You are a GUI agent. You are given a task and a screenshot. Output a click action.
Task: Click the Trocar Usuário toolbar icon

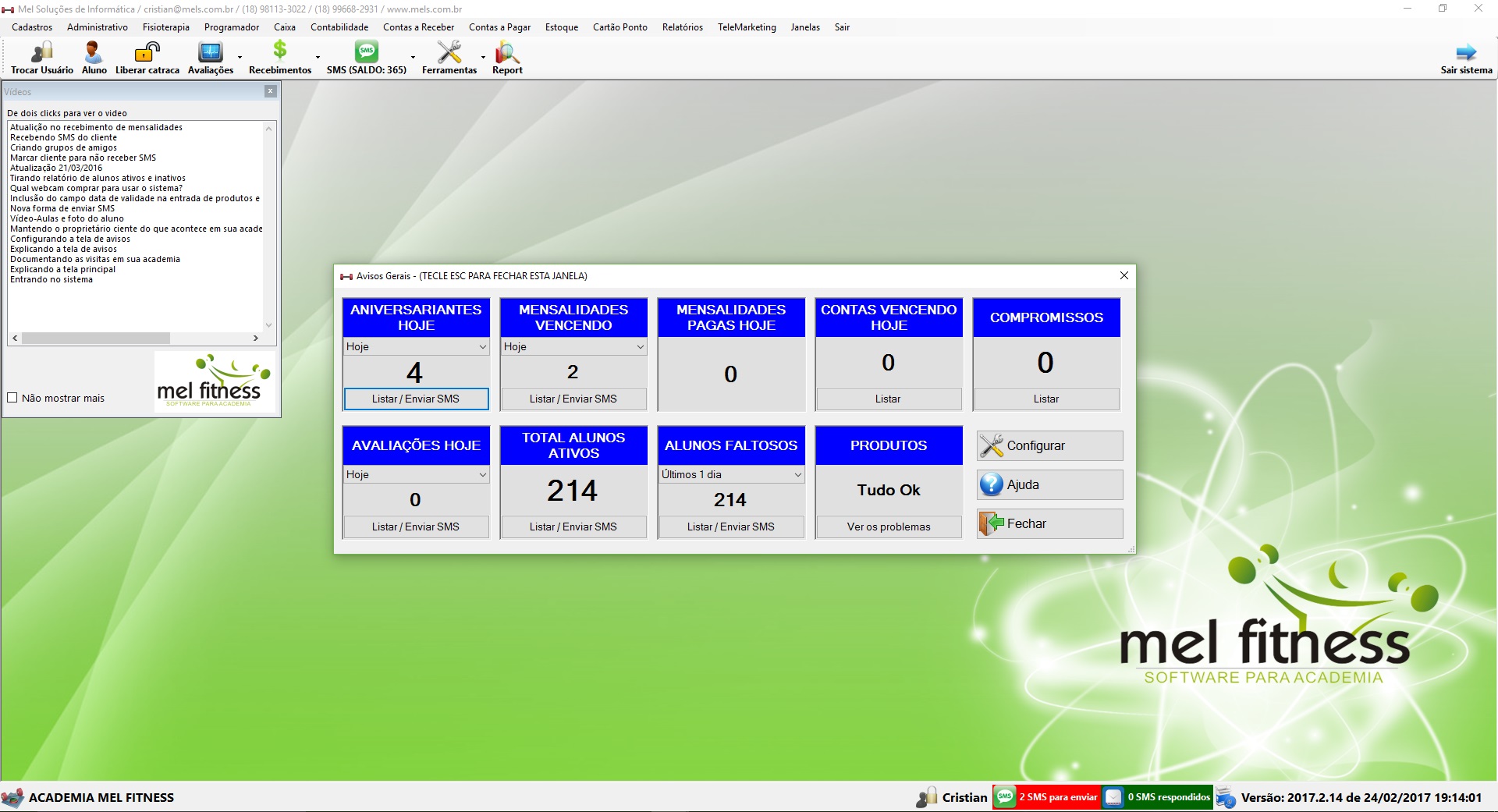(x=41, y=53)
